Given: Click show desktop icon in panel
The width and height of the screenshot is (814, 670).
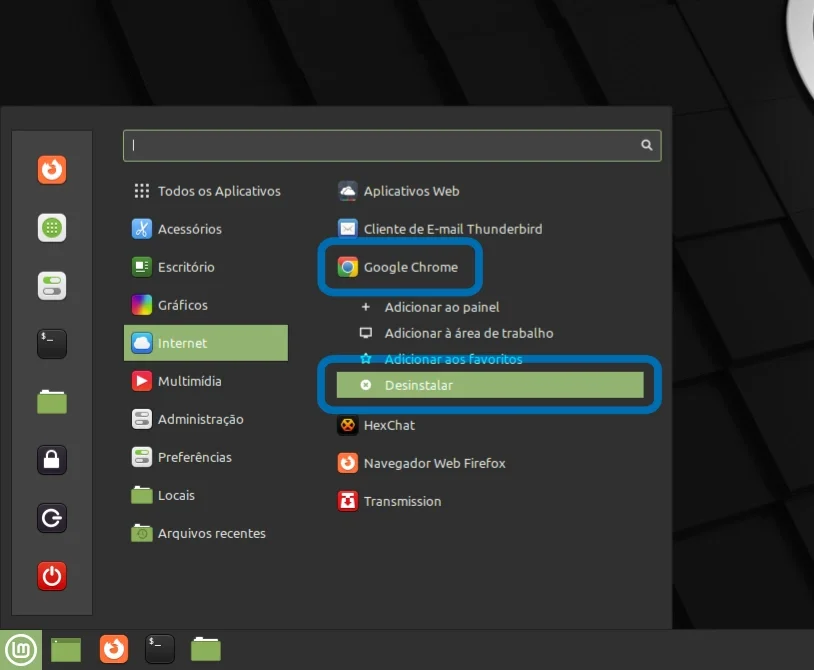Looking at the screenshot, I should pyautogui.click(x=66, y=650).
